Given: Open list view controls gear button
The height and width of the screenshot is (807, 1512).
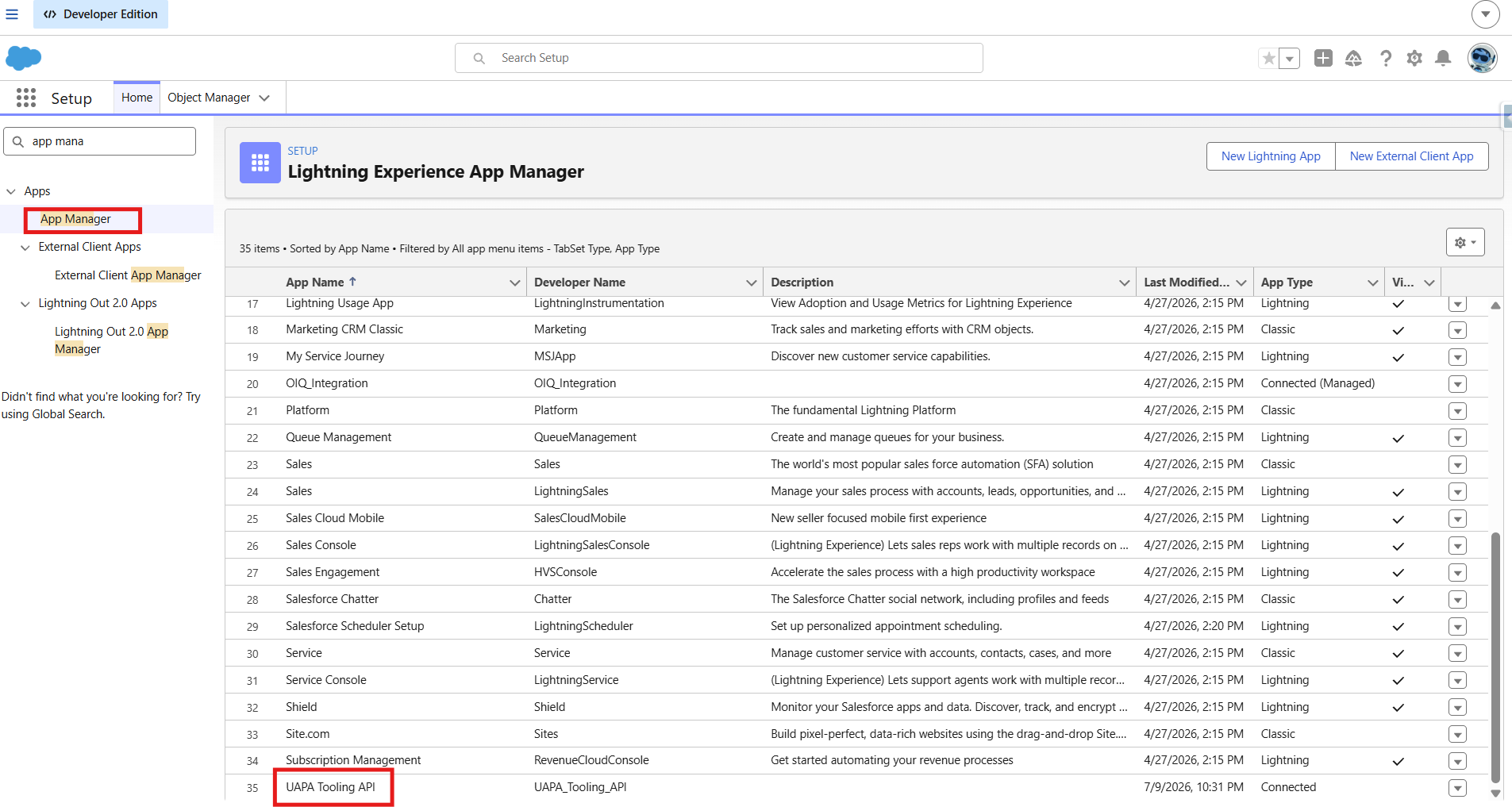Looking at the screenshot, I should click(1465, 242).
